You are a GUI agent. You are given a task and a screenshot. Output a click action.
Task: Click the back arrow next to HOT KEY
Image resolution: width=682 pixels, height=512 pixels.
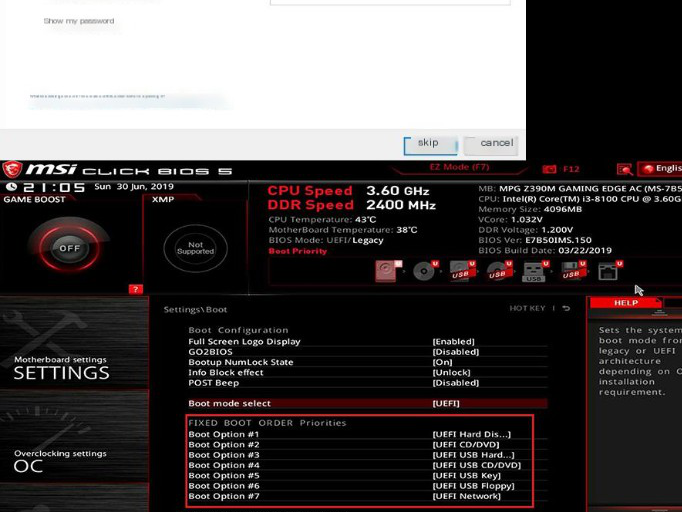click(567, 309)
